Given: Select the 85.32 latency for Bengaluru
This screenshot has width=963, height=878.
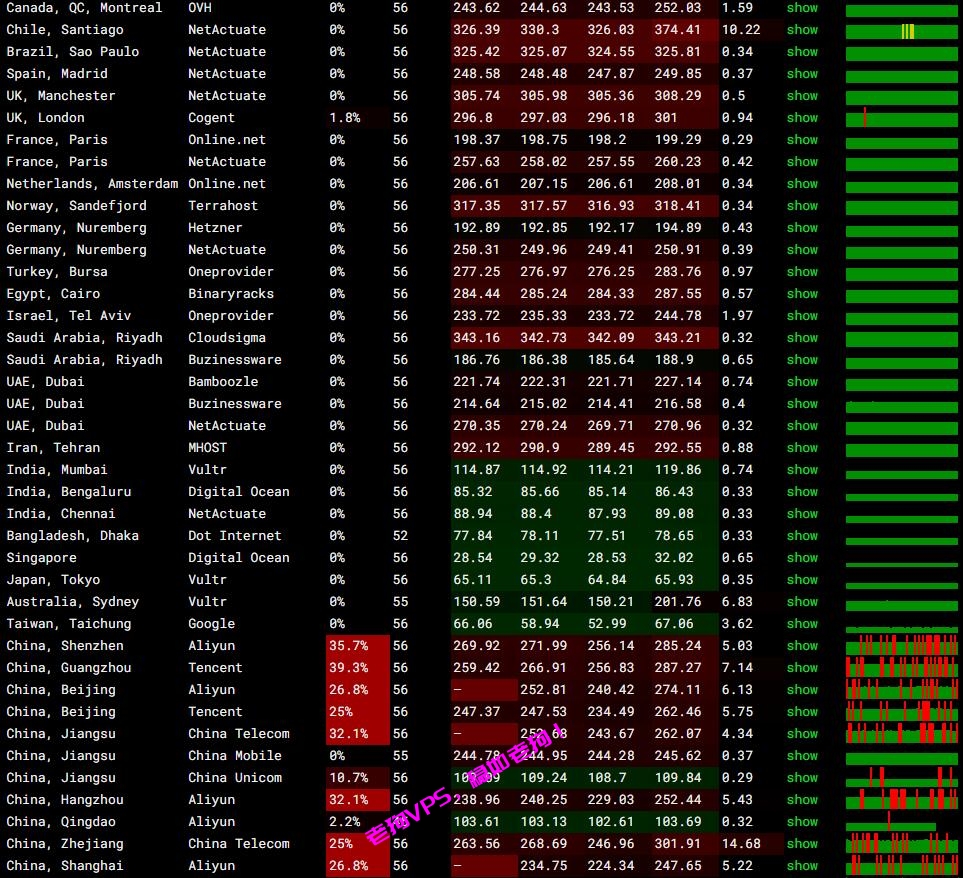Looking at the screenshot, I should (473, 492).
